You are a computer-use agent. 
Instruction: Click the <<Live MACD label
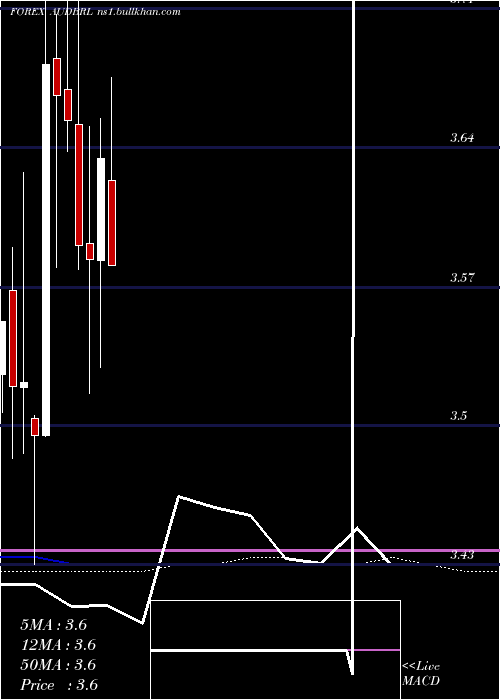[421, 674]
